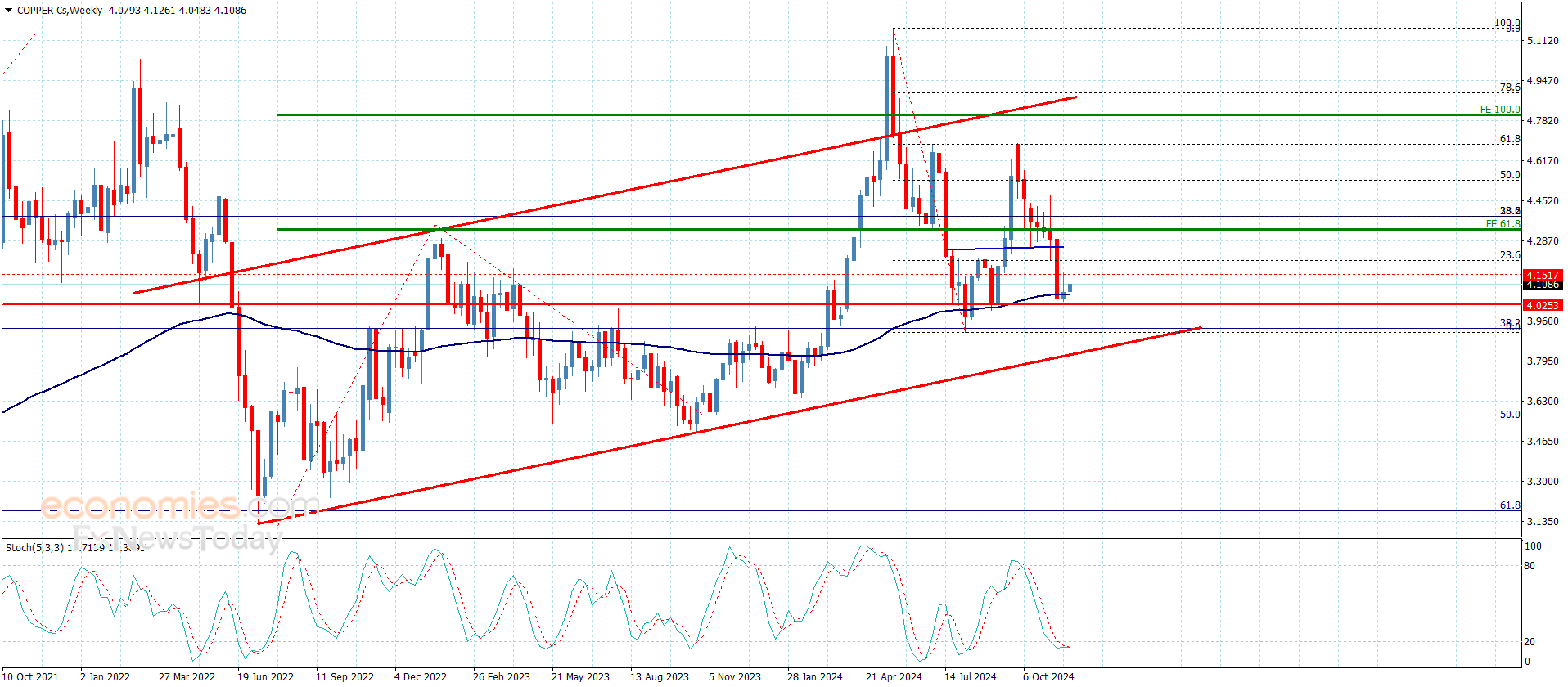Click the stochastic 80 level scale value
Screen dimensions: 1568x687
click(1530, 566)
